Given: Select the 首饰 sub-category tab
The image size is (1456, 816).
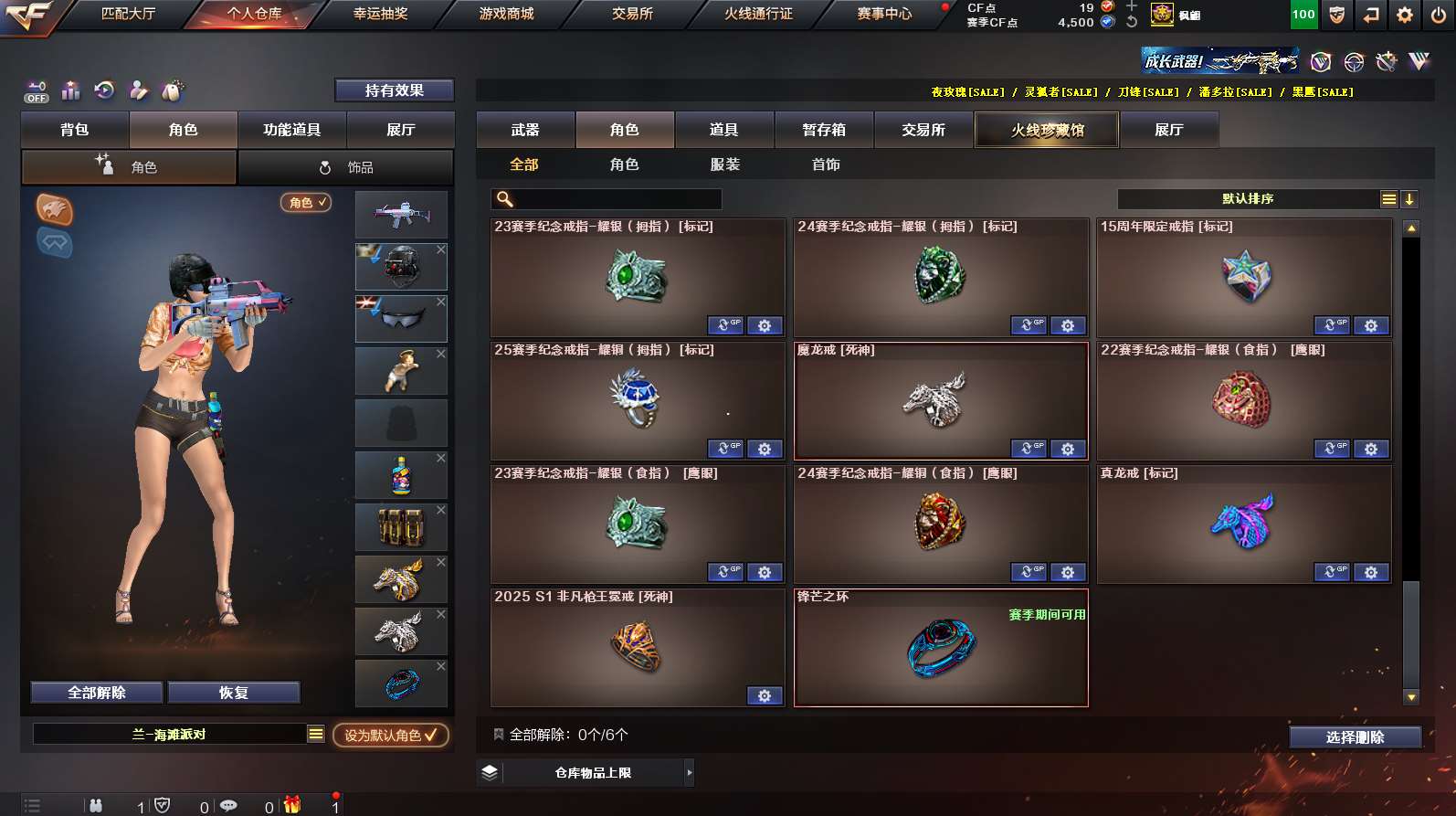Looking at the screenshot, I should coord(826,164).
